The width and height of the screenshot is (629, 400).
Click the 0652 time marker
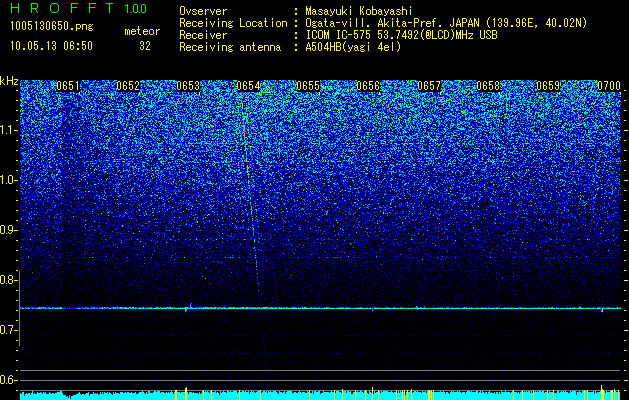click(128, 86)
